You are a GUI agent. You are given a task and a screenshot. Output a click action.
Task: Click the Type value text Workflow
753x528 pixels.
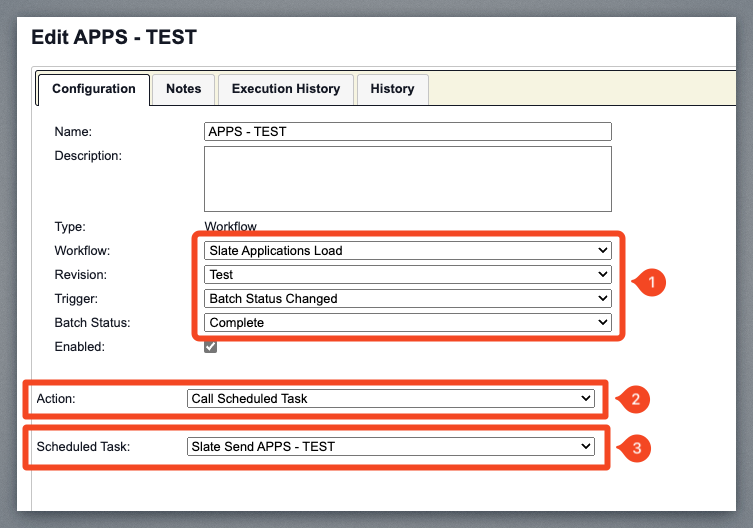pyautogui.click(x=231, y=227)
